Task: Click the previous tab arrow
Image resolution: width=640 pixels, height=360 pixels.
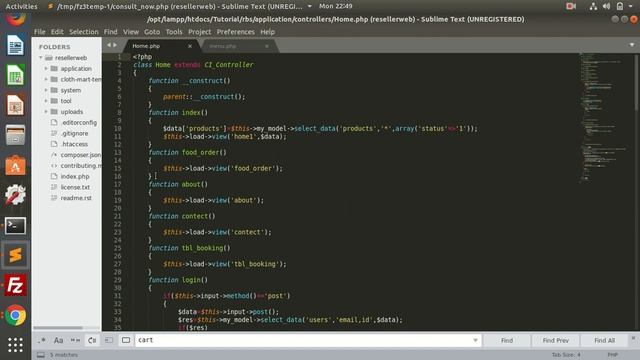Action: [109, 45]
